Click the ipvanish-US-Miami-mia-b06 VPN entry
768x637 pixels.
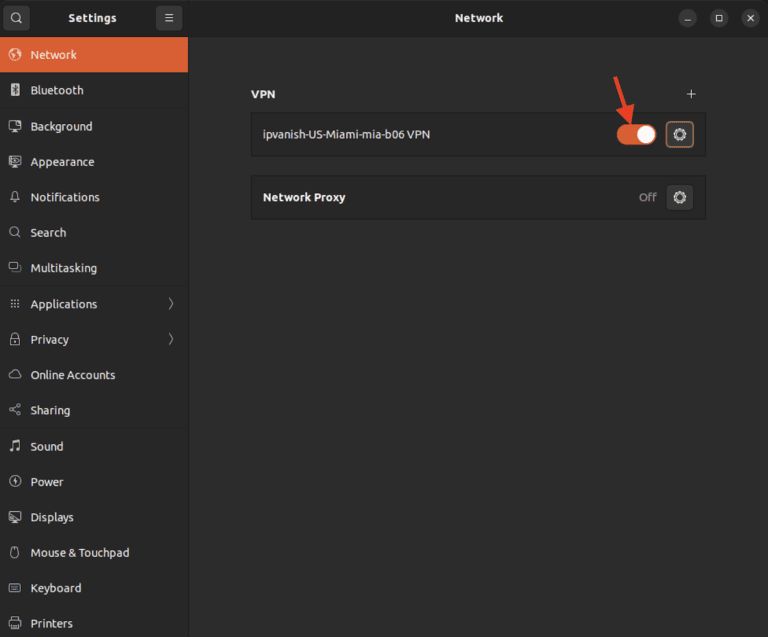point(346,134)
